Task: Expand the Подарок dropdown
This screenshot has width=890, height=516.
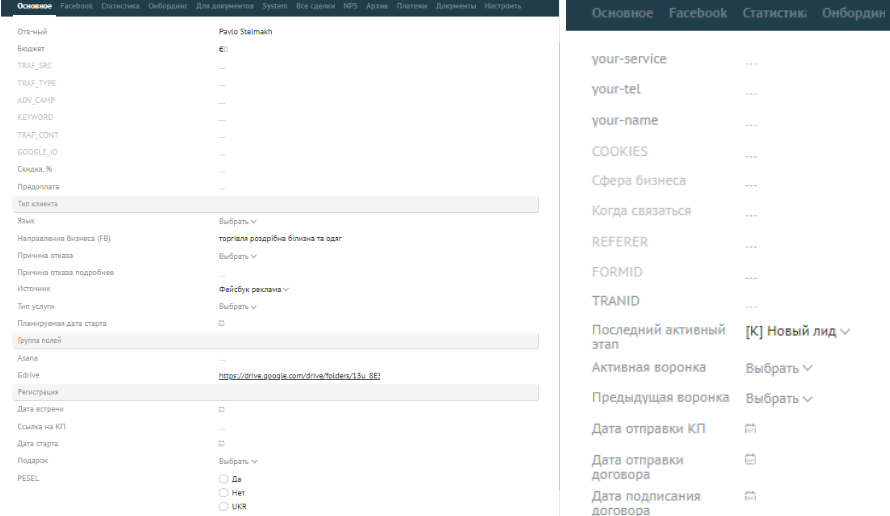Action: coord(238,462)
